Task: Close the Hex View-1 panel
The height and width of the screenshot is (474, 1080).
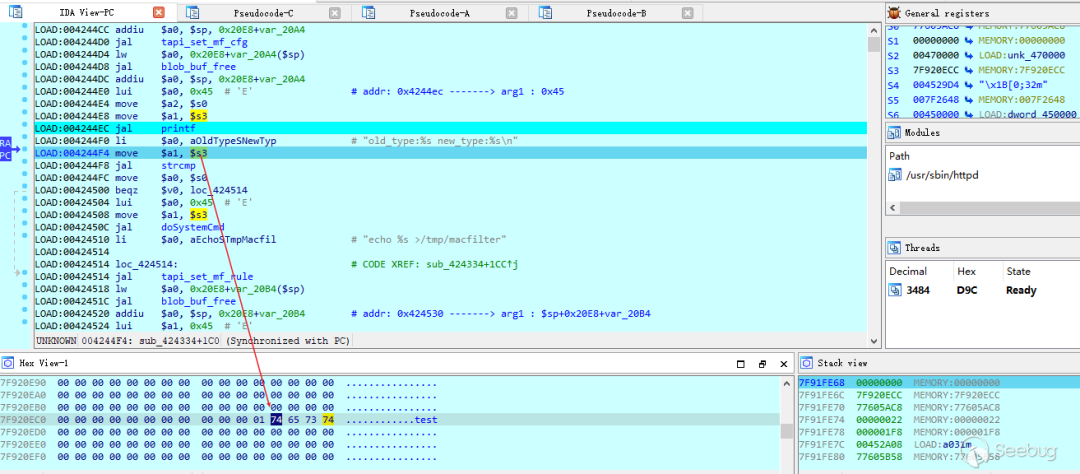Action: coord(784,363)
